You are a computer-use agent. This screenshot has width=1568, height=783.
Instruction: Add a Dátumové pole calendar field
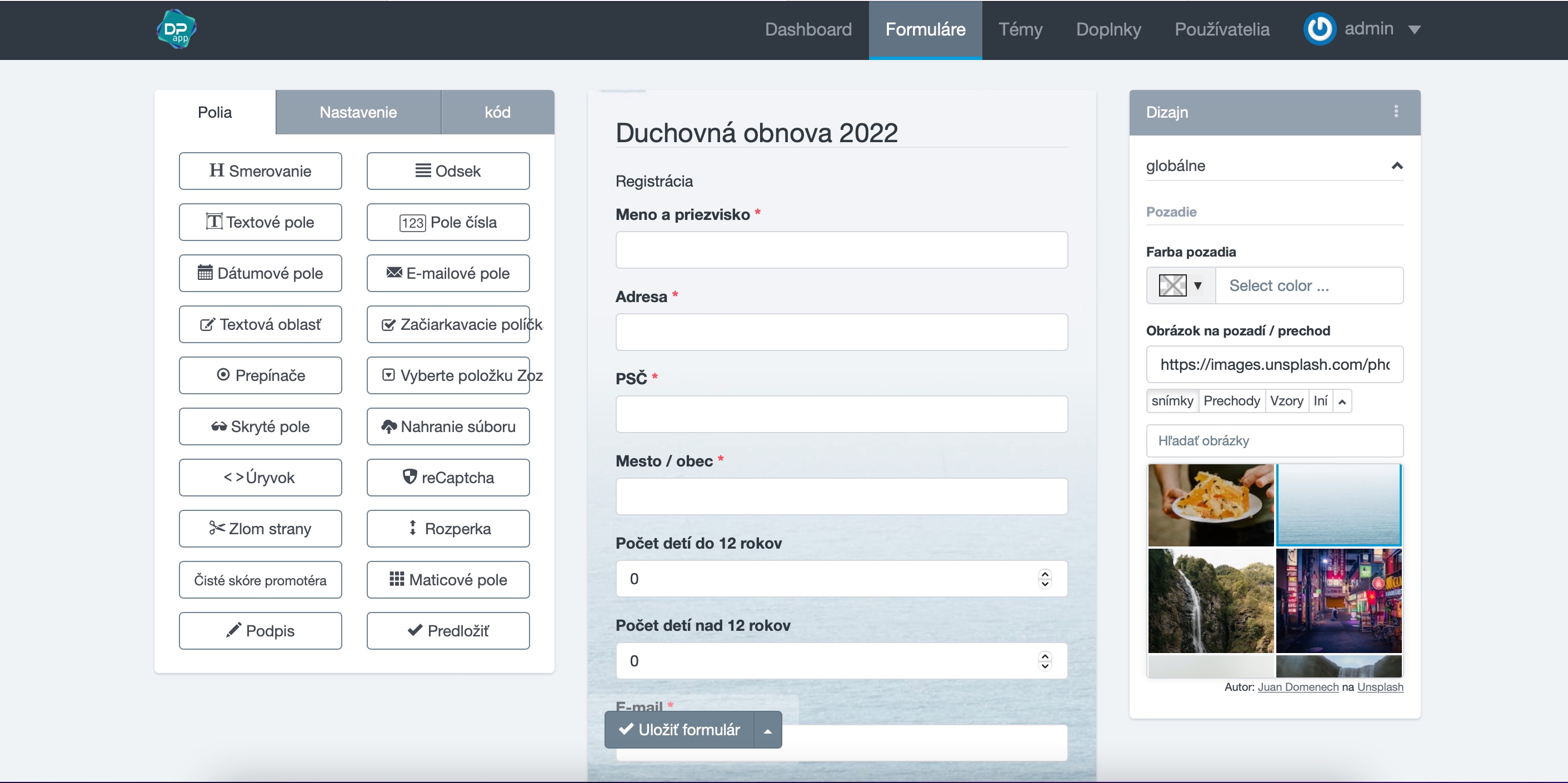point(260,273)
